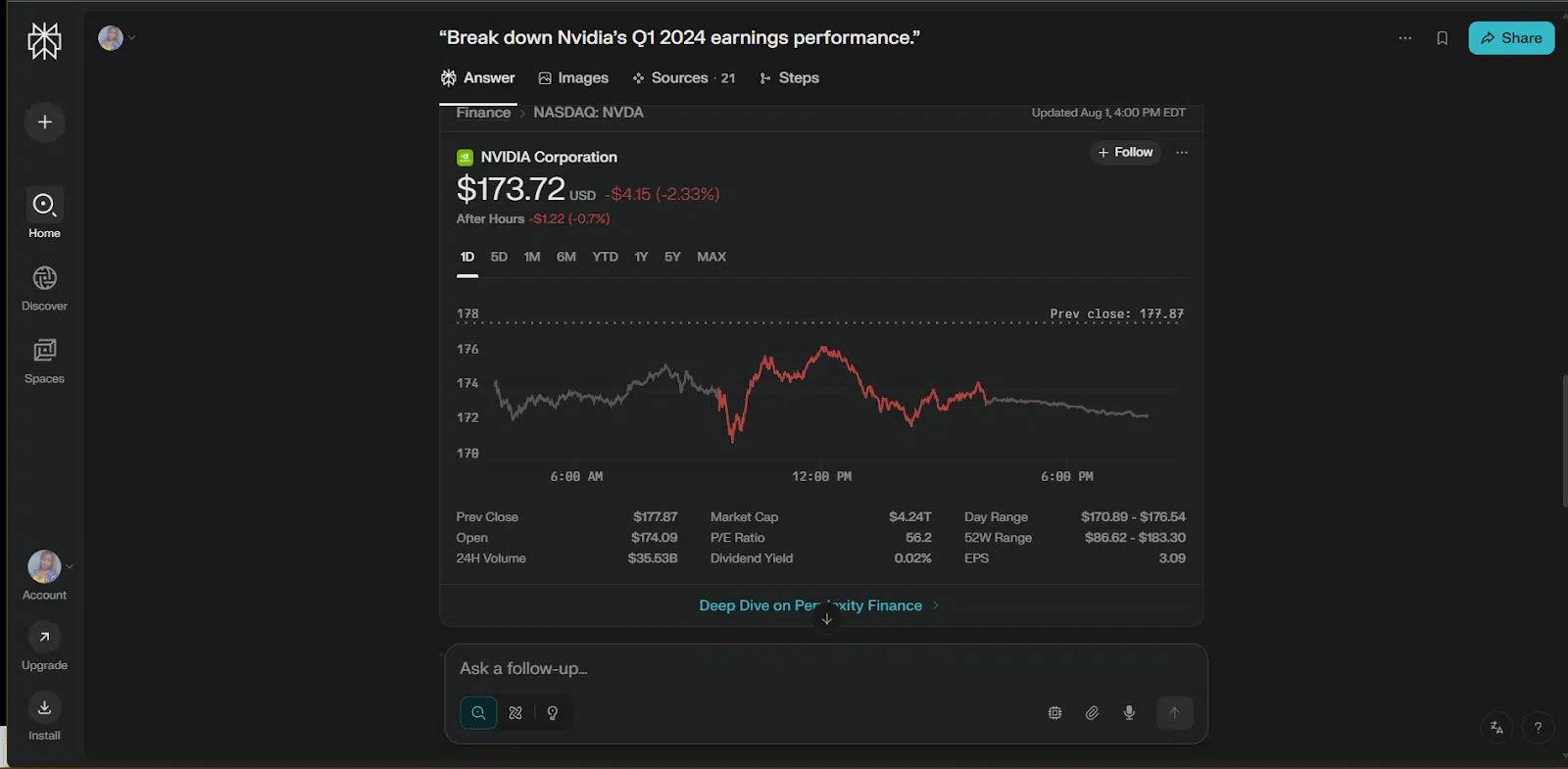This screenshot has width=1568, height=769.
Task: Click the After Hours change text
Action: [569, 219]
